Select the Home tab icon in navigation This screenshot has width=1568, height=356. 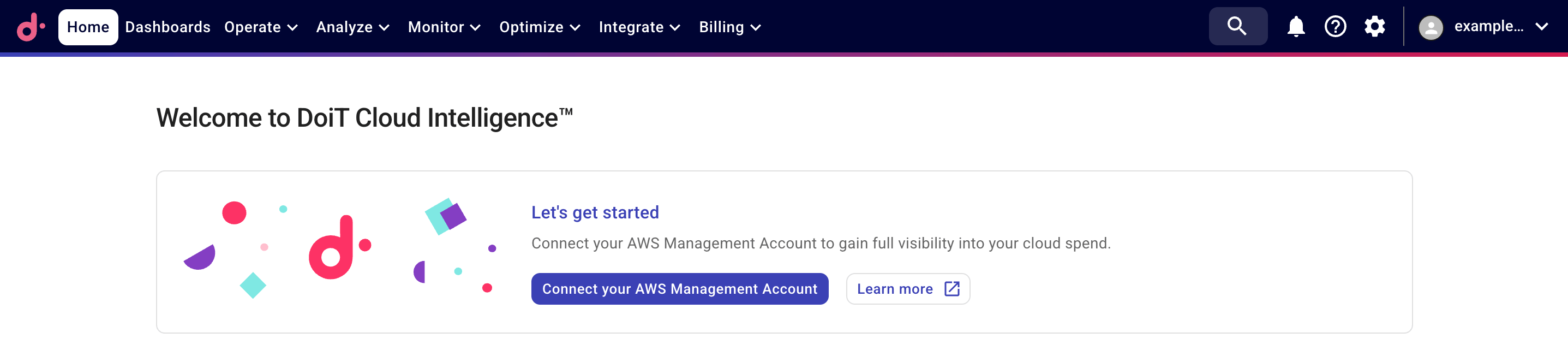click(88, 26)
